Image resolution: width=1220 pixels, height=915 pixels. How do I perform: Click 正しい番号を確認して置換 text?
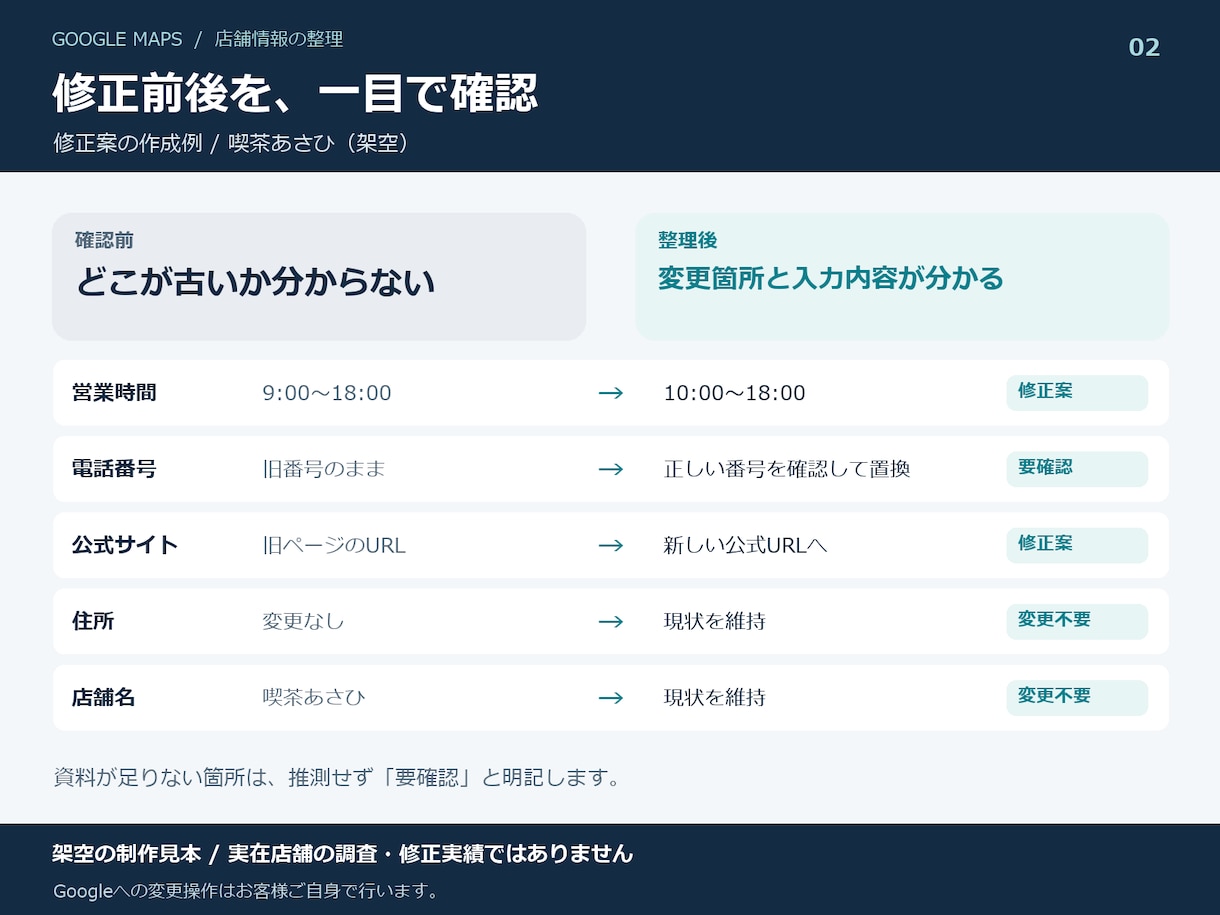coord(787,469)
